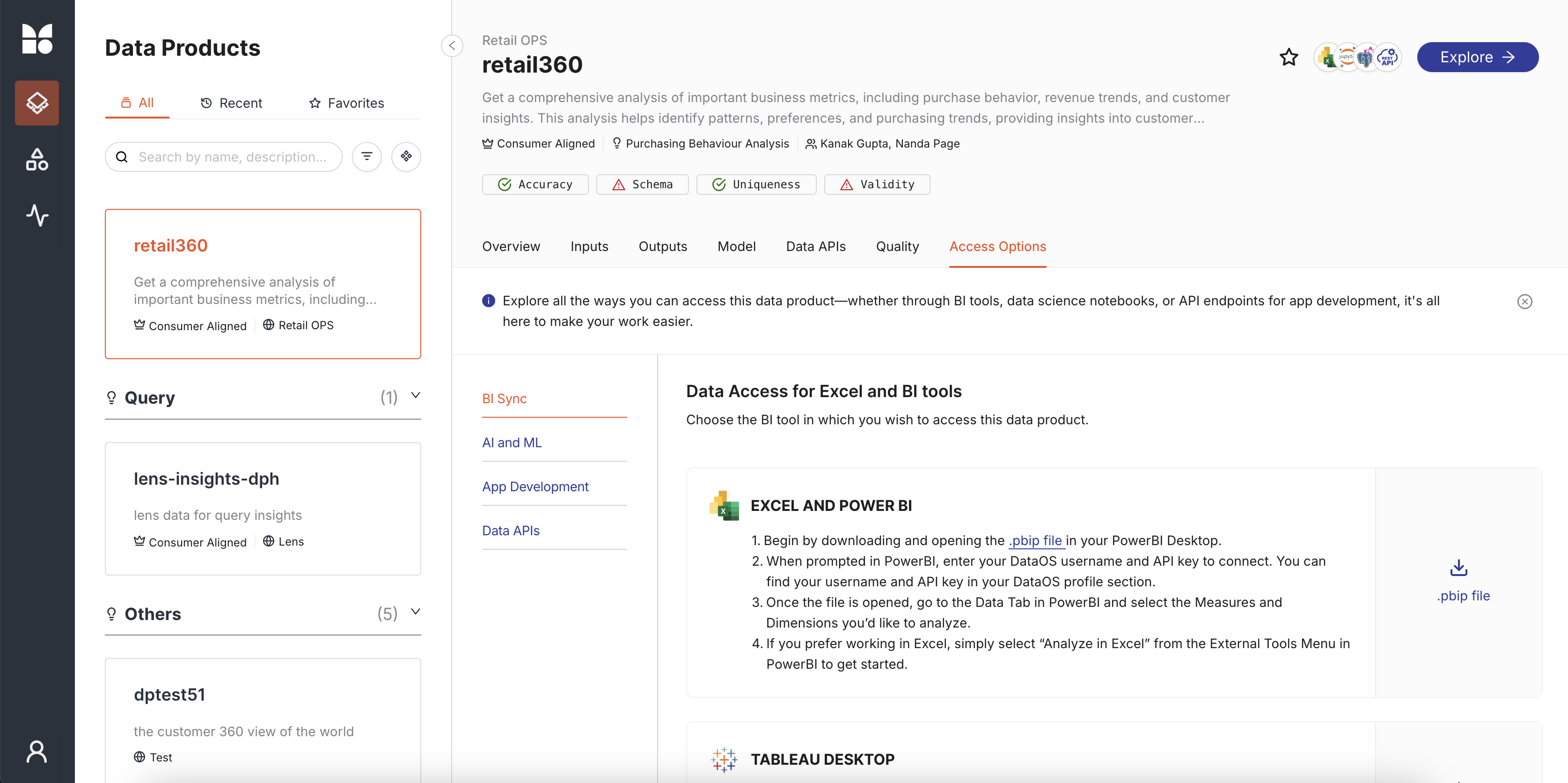1568x783 pixels.
Task: Click the Favorites navigation item
Action: (346, 103)
